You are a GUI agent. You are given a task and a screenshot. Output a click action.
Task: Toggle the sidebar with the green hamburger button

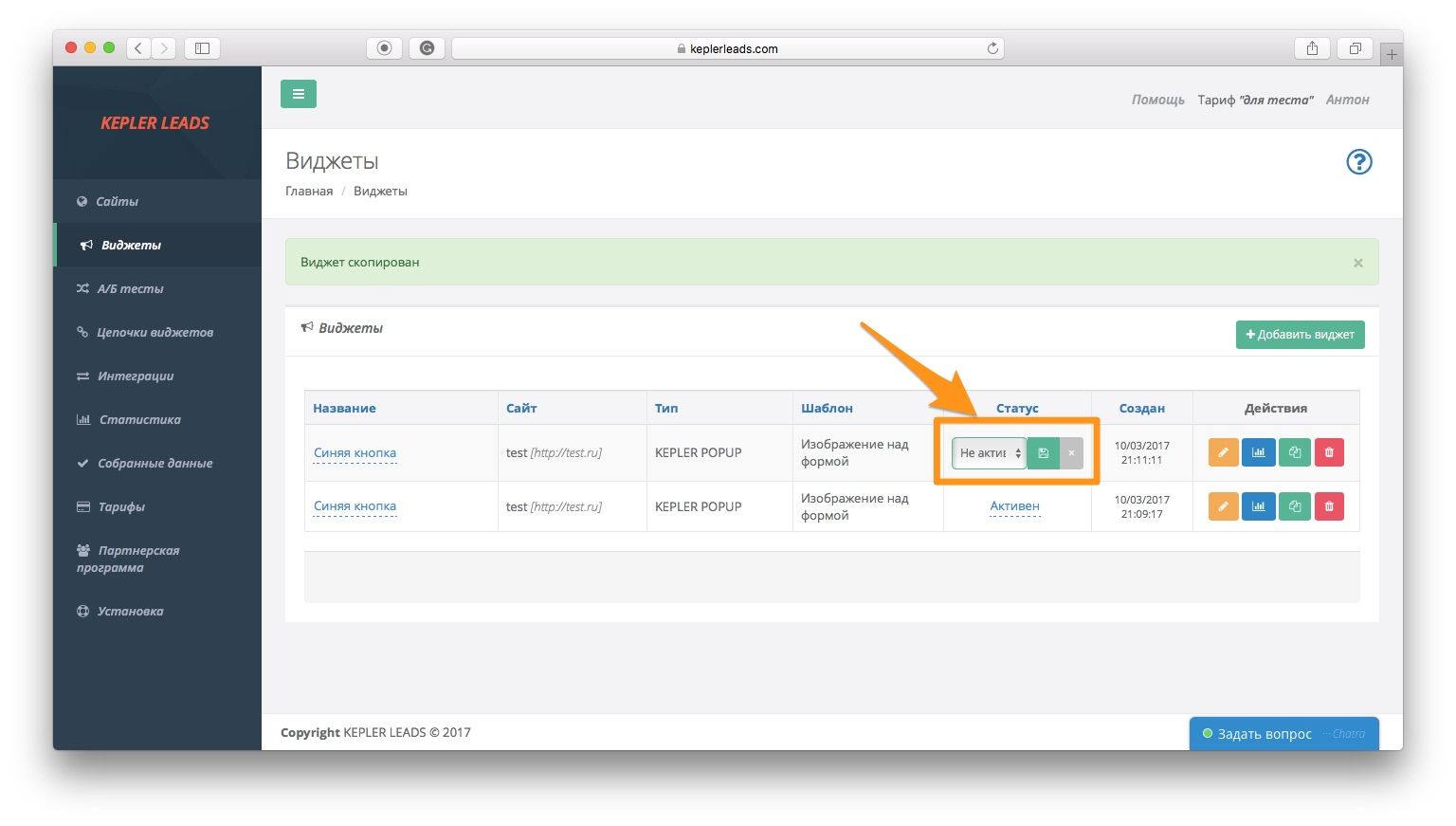[x=299, y=94]
